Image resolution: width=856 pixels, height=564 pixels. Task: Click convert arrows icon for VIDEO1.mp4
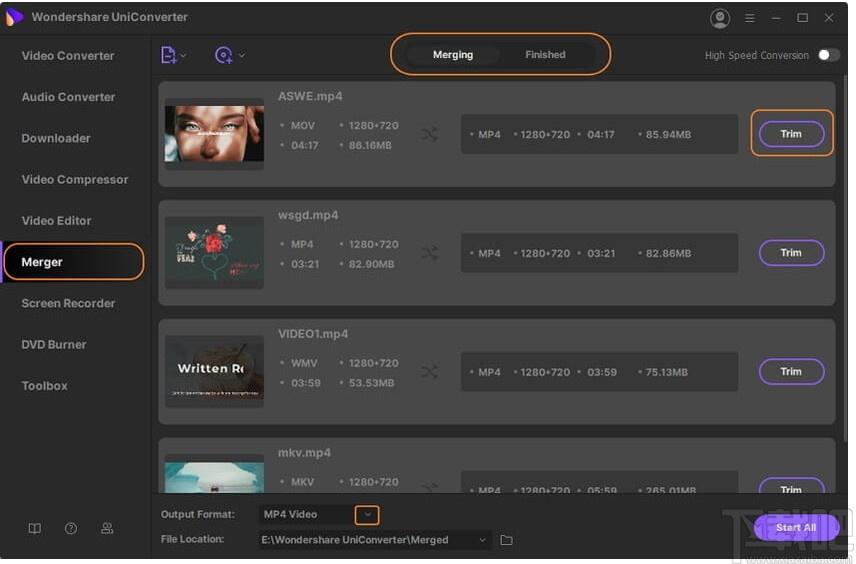(x=430, y=372)
